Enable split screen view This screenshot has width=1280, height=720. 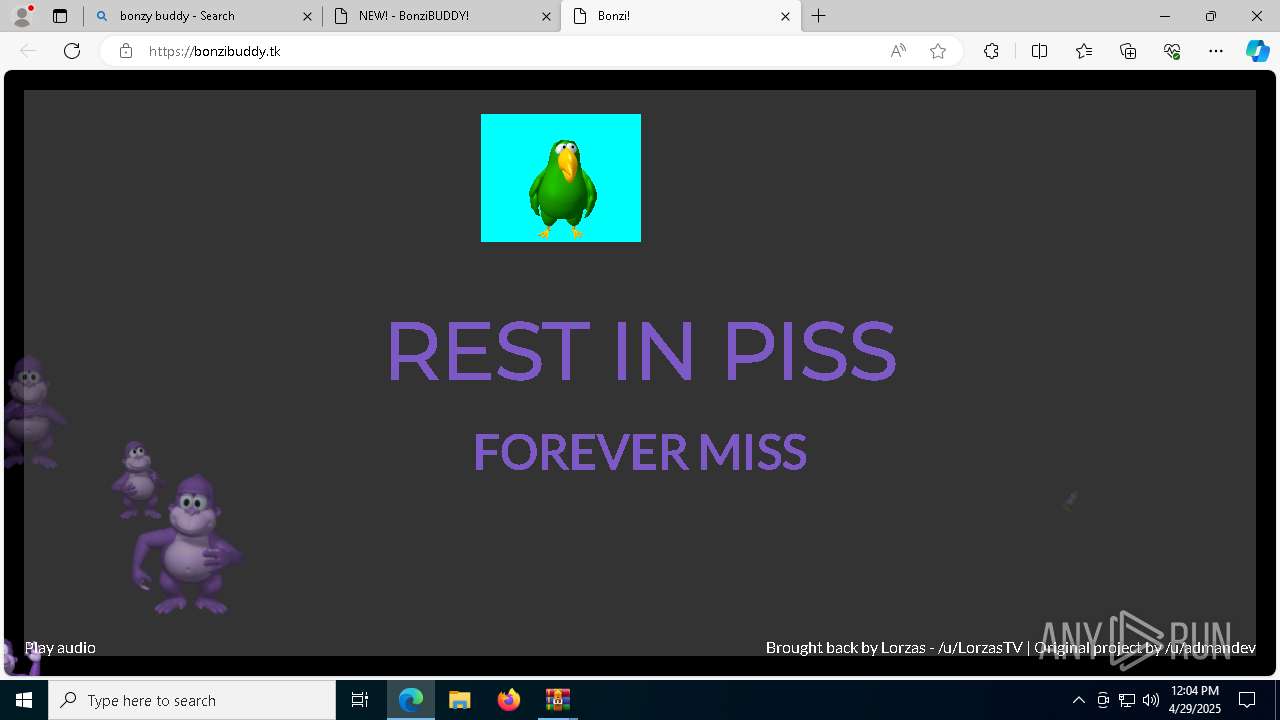[1039, 51]
